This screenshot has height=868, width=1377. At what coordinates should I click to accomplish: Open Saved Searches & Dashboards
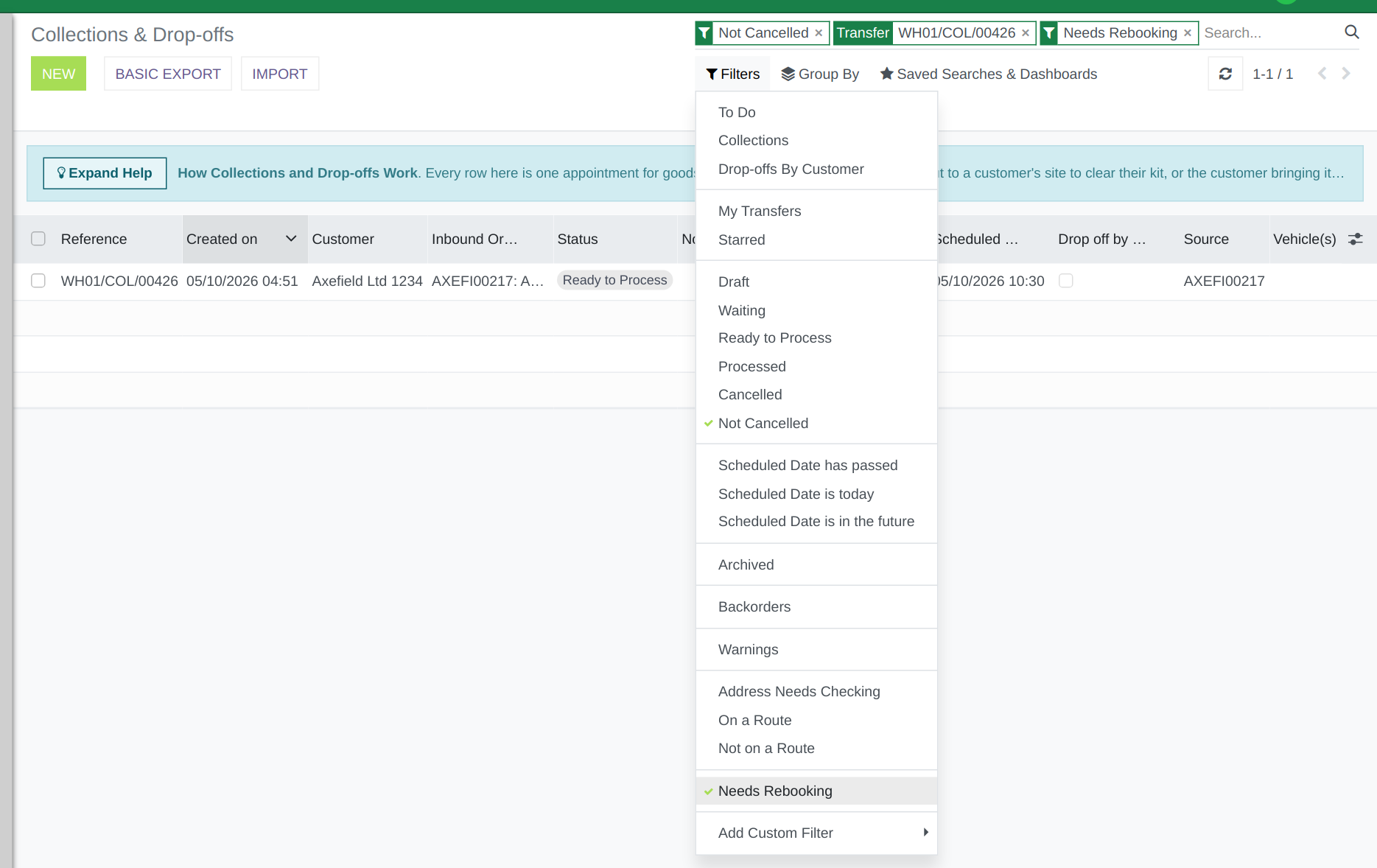pos(988,74)
